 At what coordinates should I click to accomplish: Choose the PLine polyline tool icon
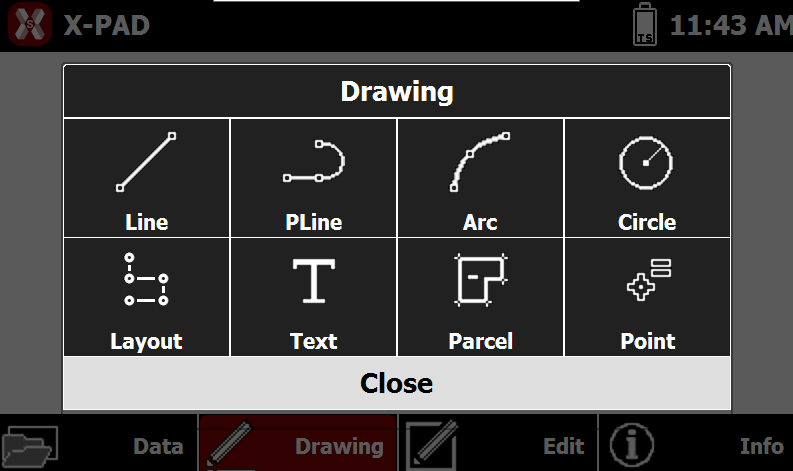(x=314, y=161)
